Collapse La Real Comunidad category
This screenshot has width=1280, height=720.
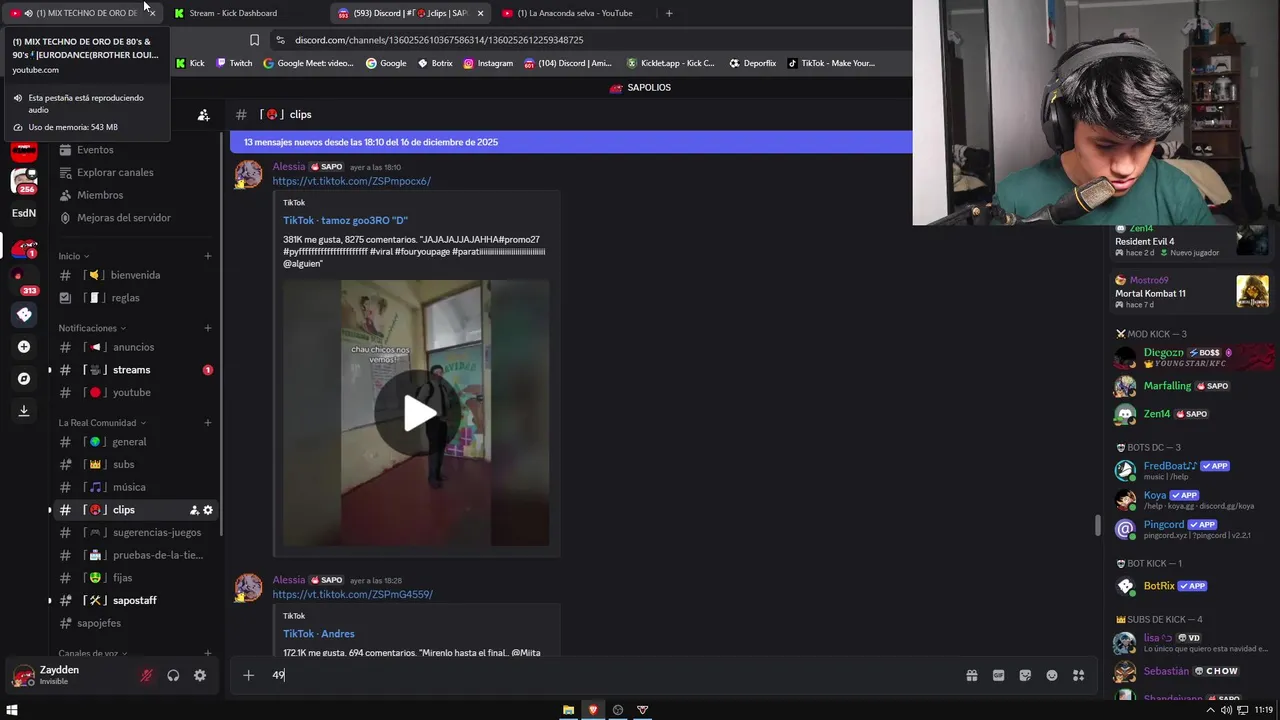pos(102,423)
